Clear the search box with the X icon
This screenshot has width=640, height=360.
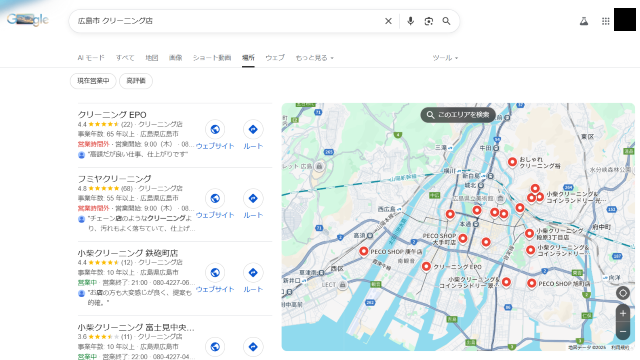388,21
